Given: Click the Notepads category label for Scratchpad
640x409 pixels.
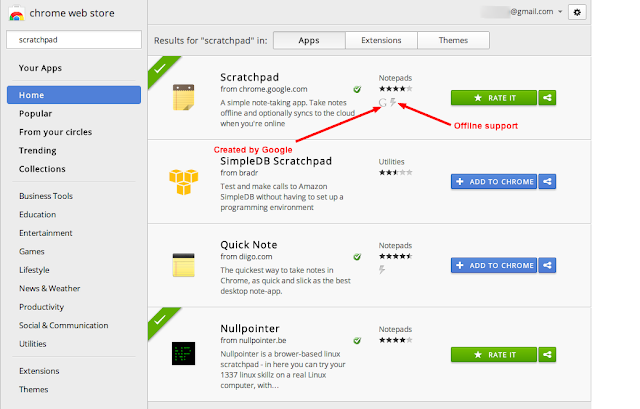Looking at the screenshot, I should click(x=395, y=78).
